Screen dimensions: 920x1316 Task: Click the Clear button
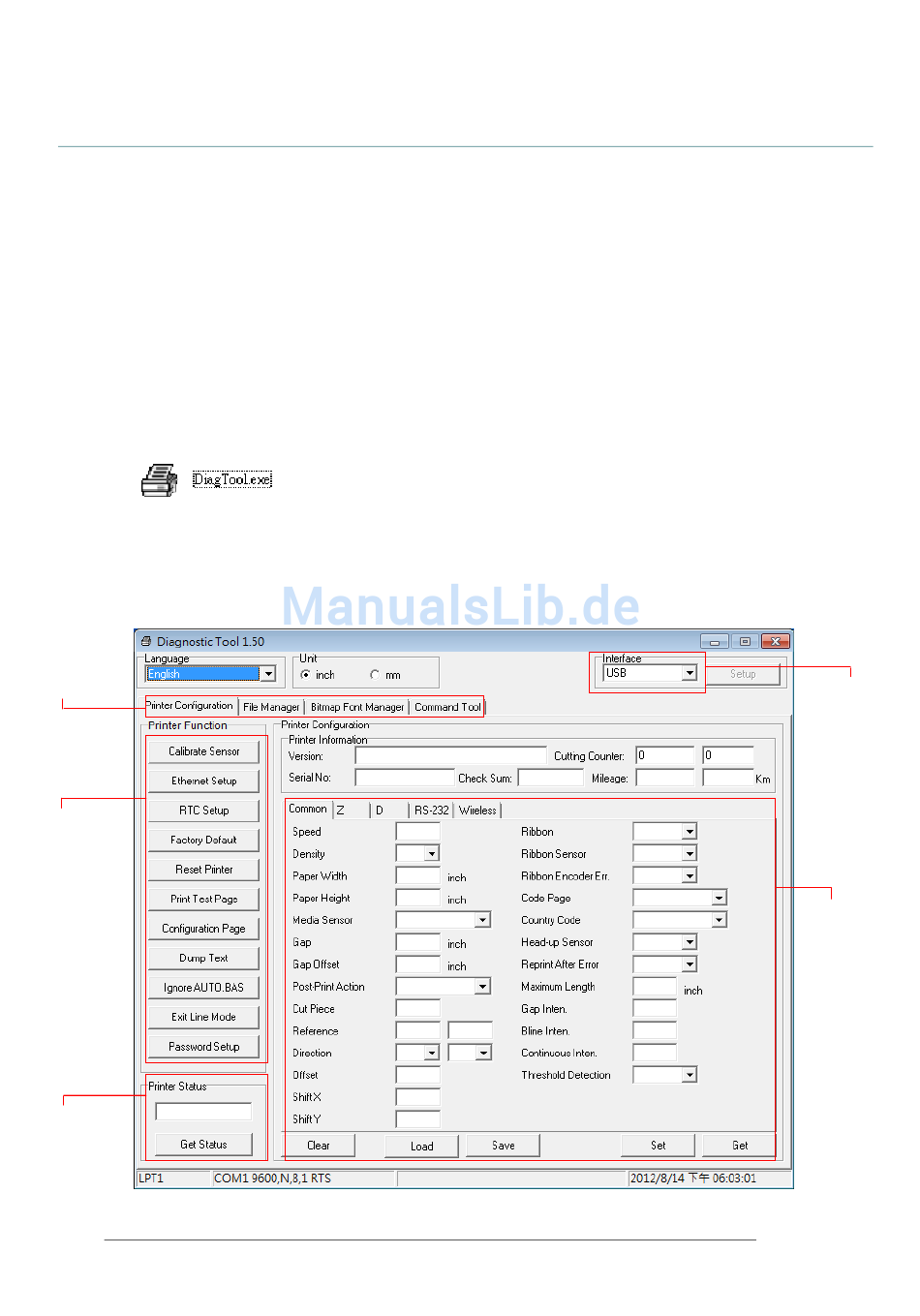coord(319,1146)
